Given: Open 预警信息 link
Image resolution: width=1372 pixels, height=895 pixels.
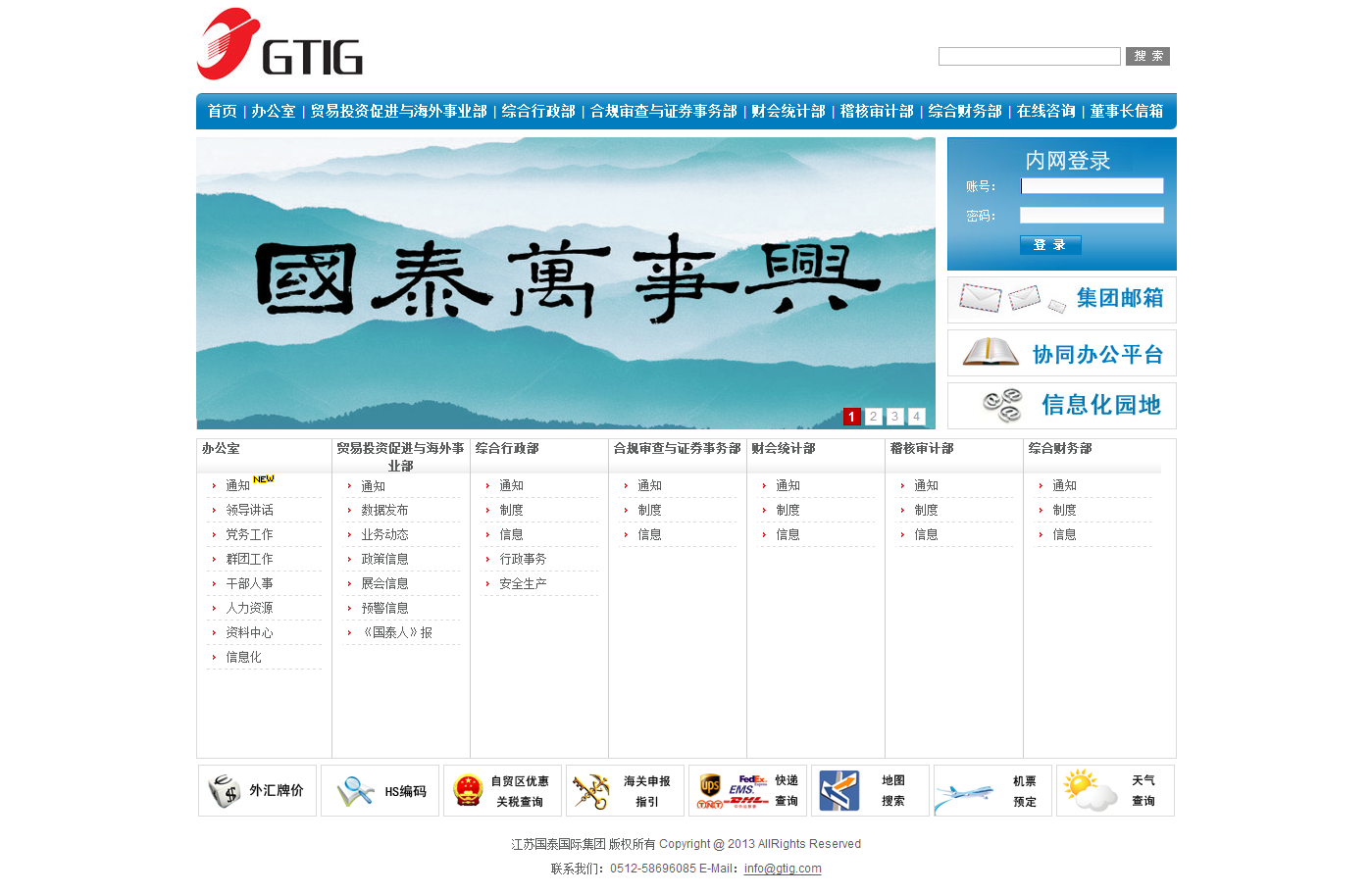Looking at the screenshot, I should [x=385, y=608].
